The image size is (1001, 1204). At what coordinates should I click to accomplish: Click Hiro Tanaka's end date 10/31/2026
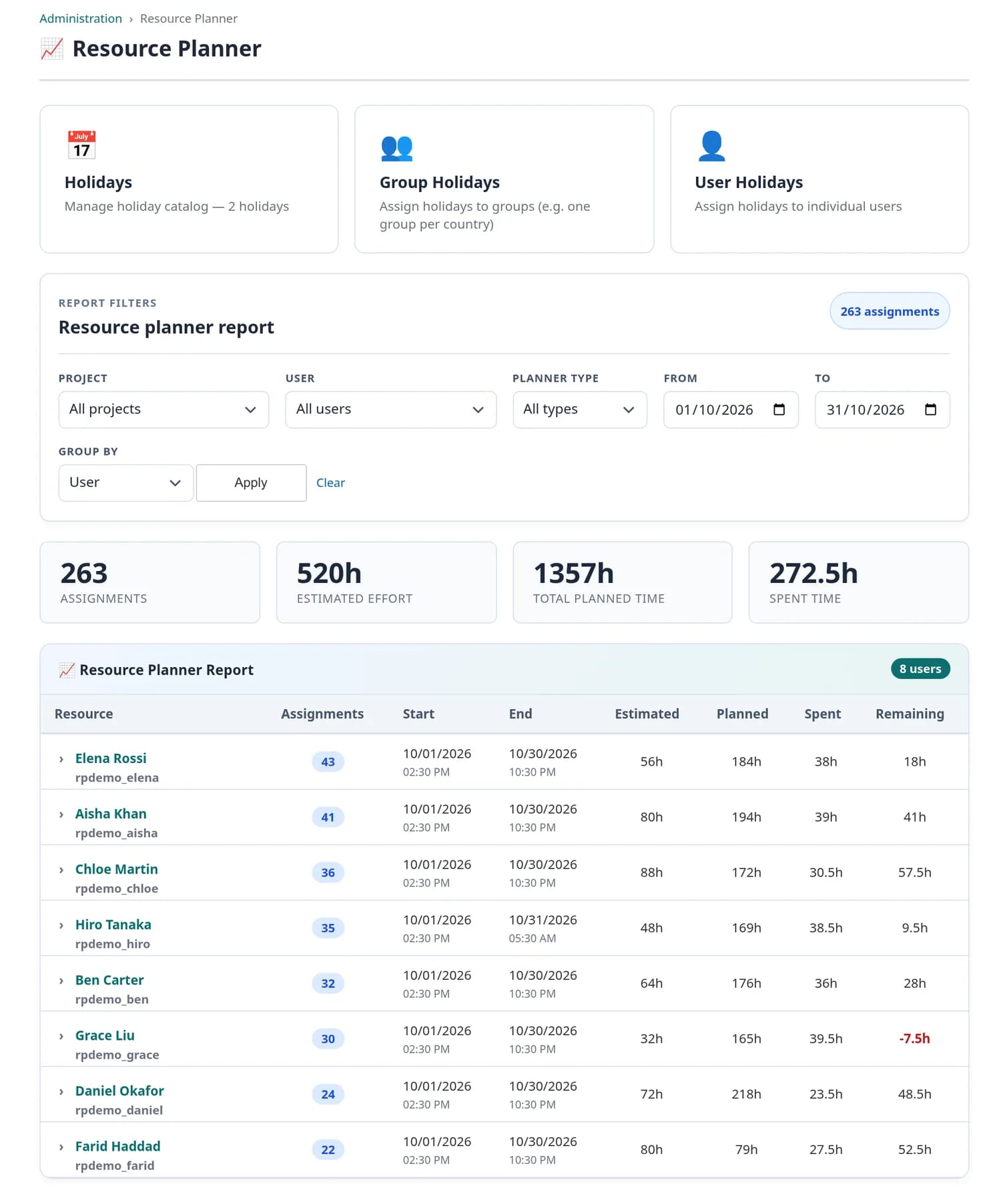click(x=543, y=920)
